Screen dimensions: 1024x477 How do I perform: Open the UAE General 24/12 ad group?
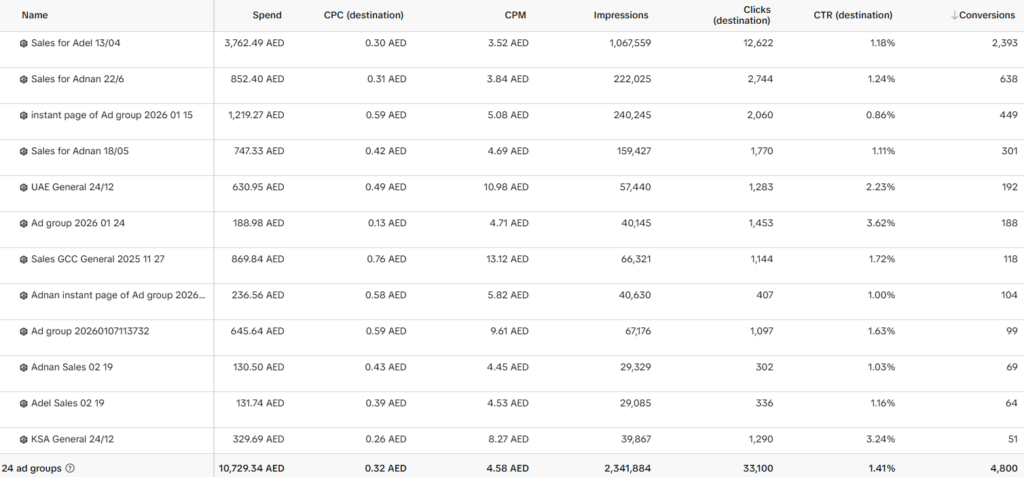pyautogui.click(x=72, y=187)
